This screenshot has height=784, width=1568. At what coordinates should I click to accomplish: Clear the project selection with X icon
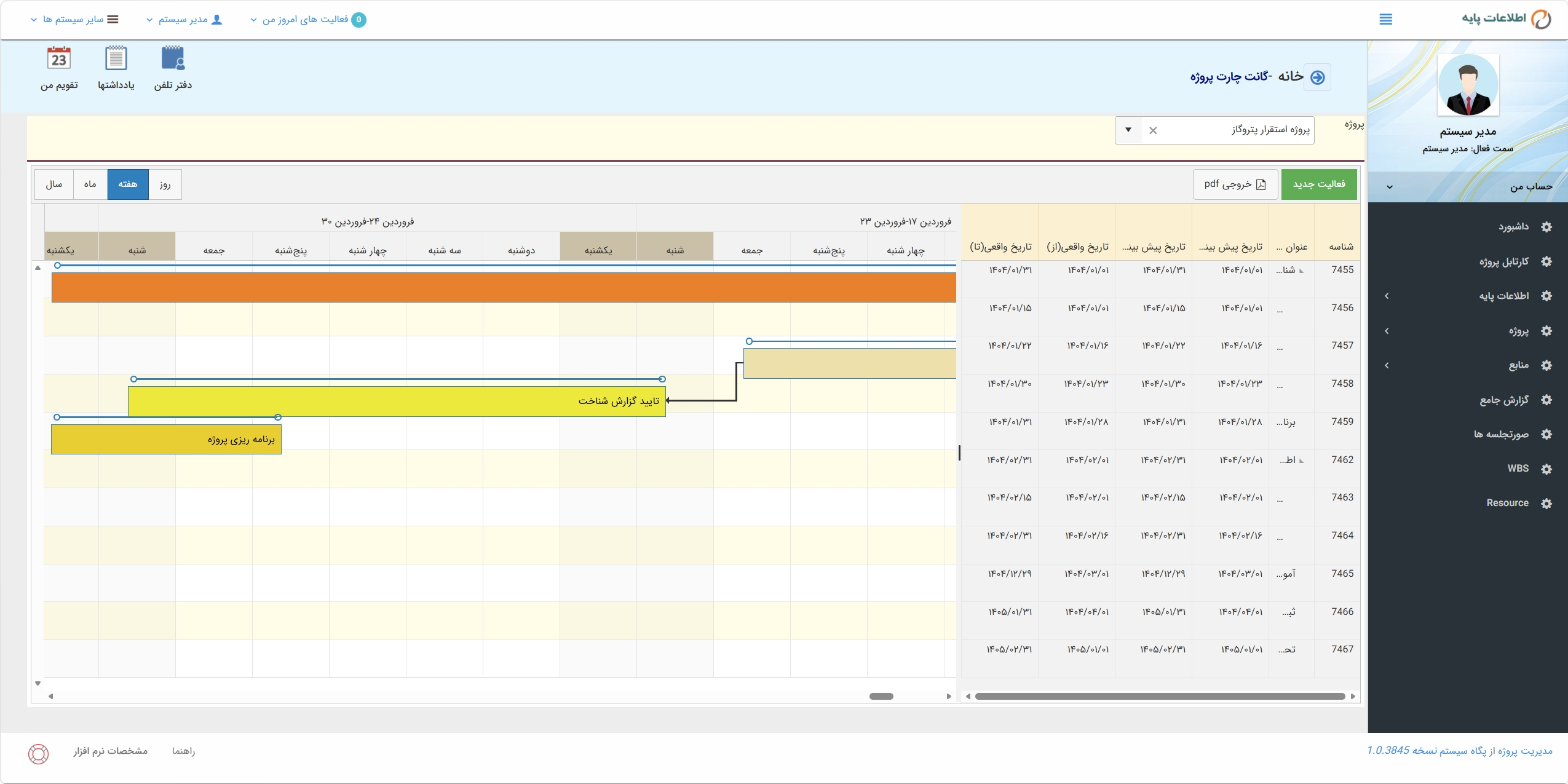(x=1153, y=130)
